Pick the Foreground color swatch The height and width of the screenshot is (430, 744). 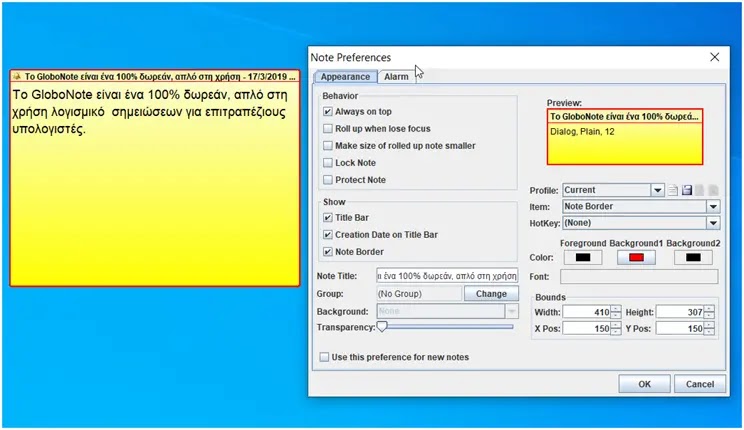[583, 258]
